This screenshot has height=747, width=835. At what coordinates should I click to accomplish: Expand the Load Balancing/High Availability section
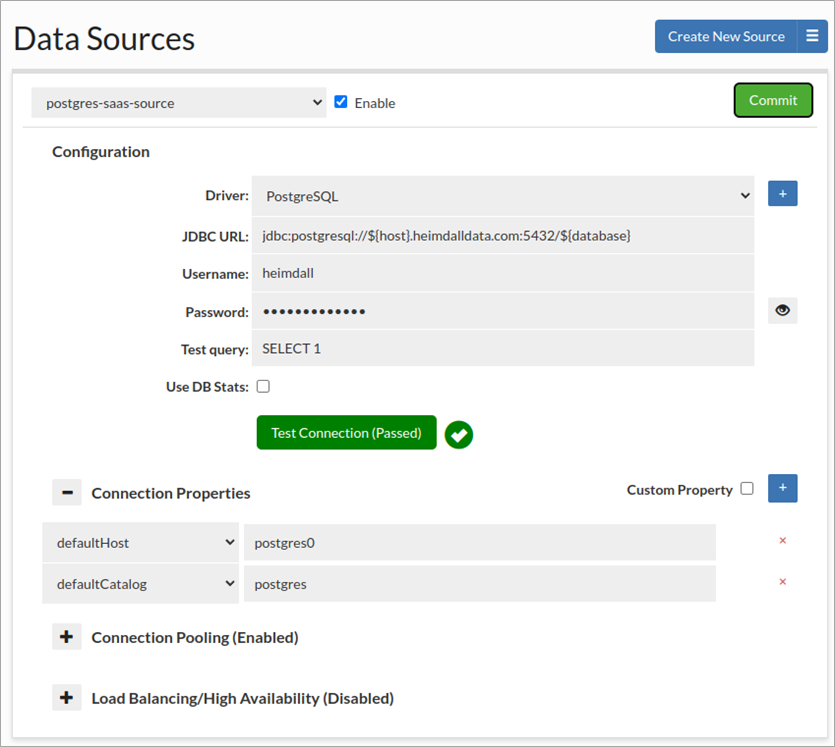(67, 697)
